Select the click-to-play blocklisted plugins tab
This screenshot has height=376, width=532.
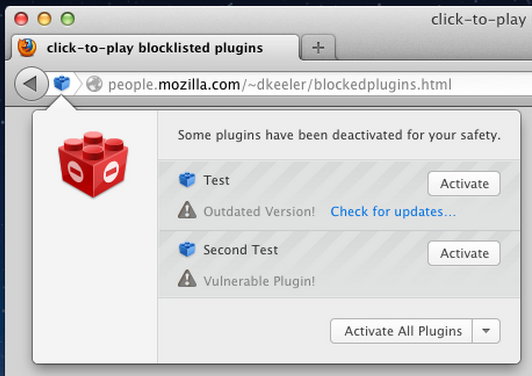[x=155, y=48]
